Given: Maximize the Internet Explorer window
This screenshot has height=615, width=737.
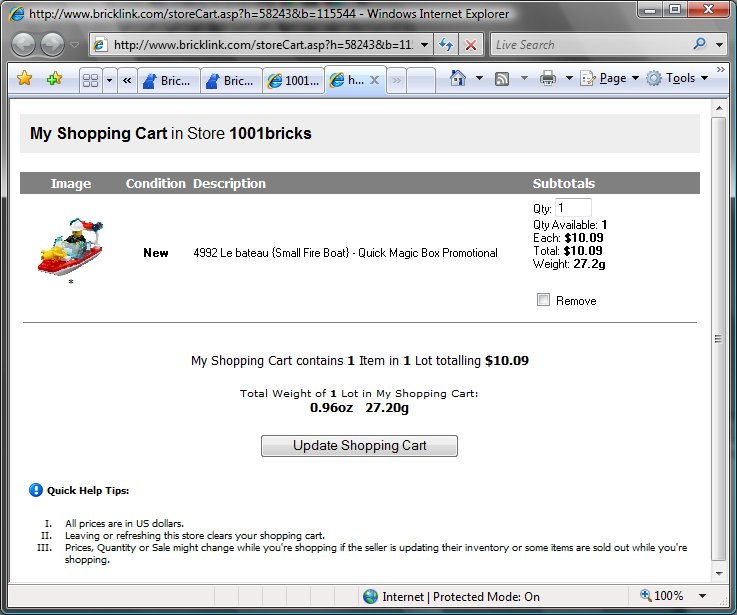Looking at the screenshot, I should coord(675,9).
